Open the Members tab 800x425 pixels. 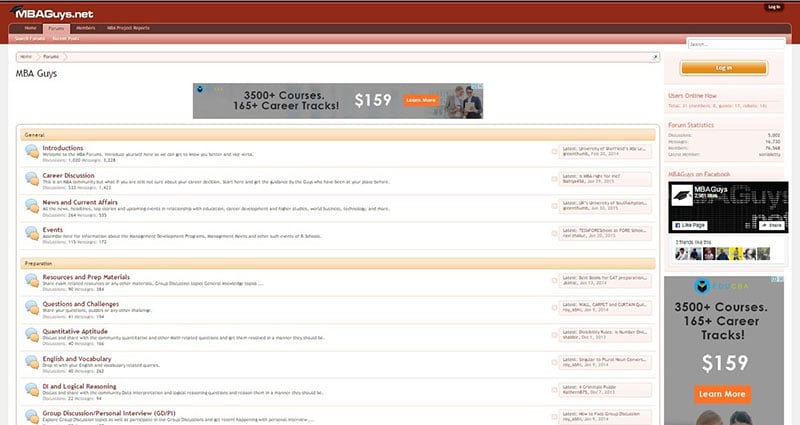click(86, 28)
